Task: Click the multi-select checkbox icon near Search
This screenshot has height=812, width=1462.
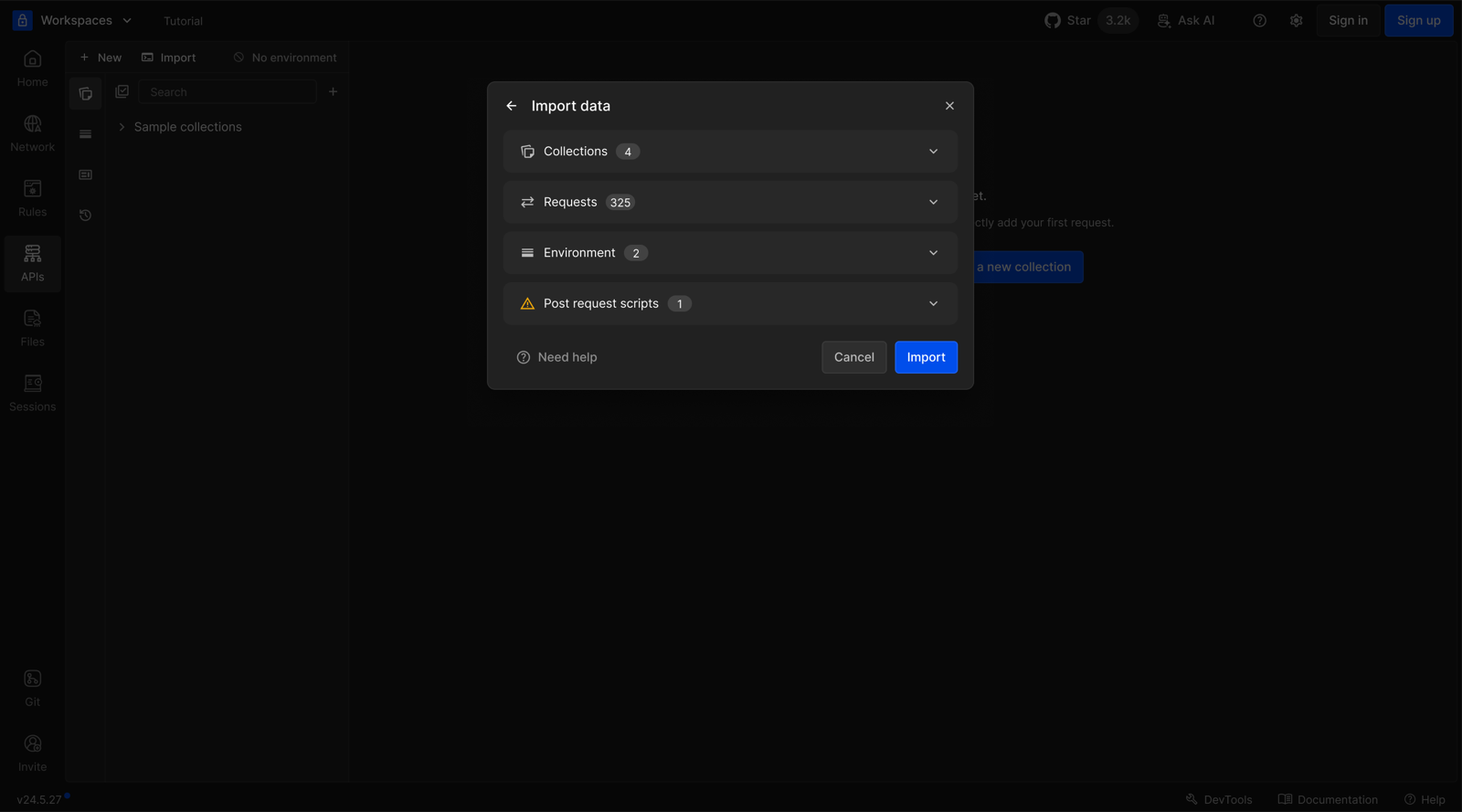Action: [122, 91]
